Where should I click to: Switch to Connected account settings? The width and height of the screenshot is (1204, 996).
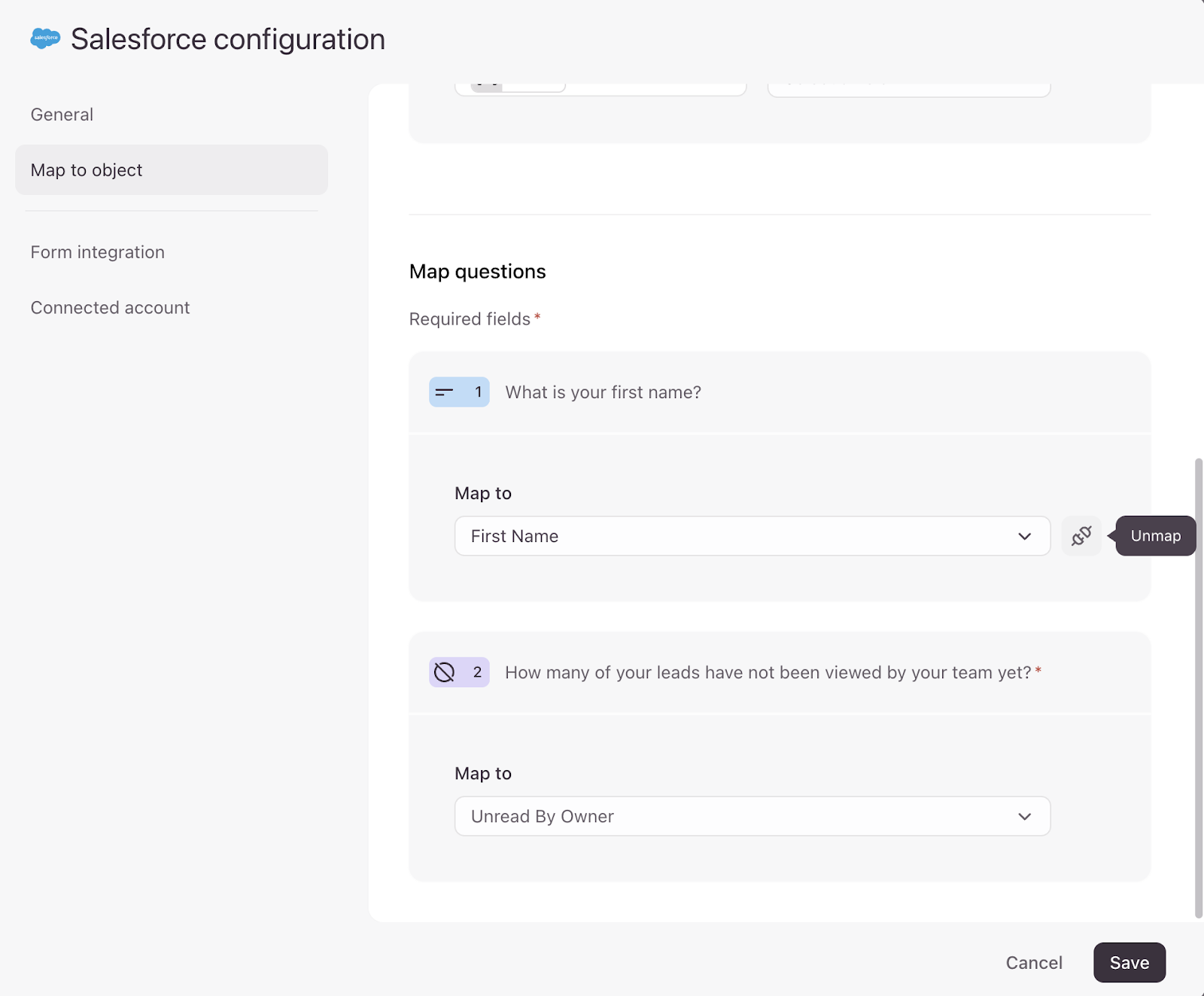tap(111, 308)
